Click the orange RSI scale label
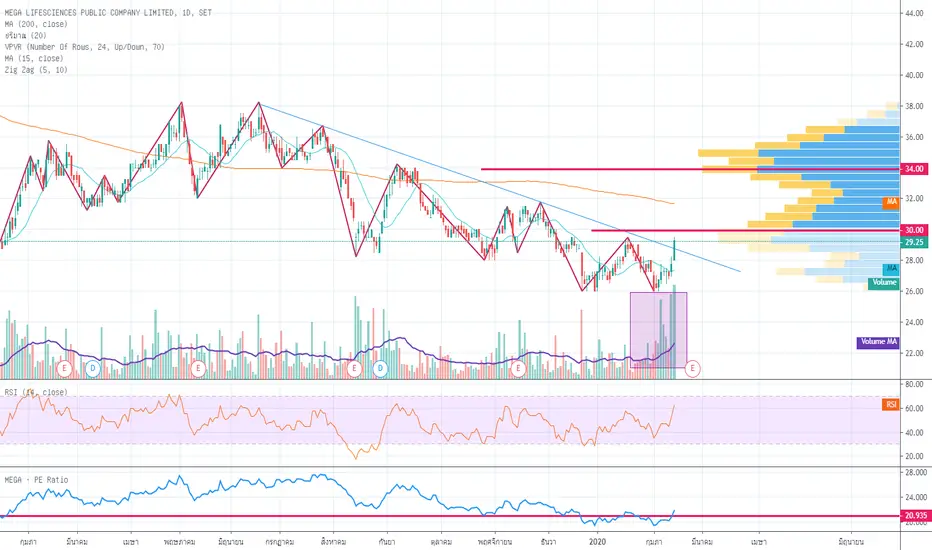This screenshot has height=550, width=932. click(x=889, y=404)
